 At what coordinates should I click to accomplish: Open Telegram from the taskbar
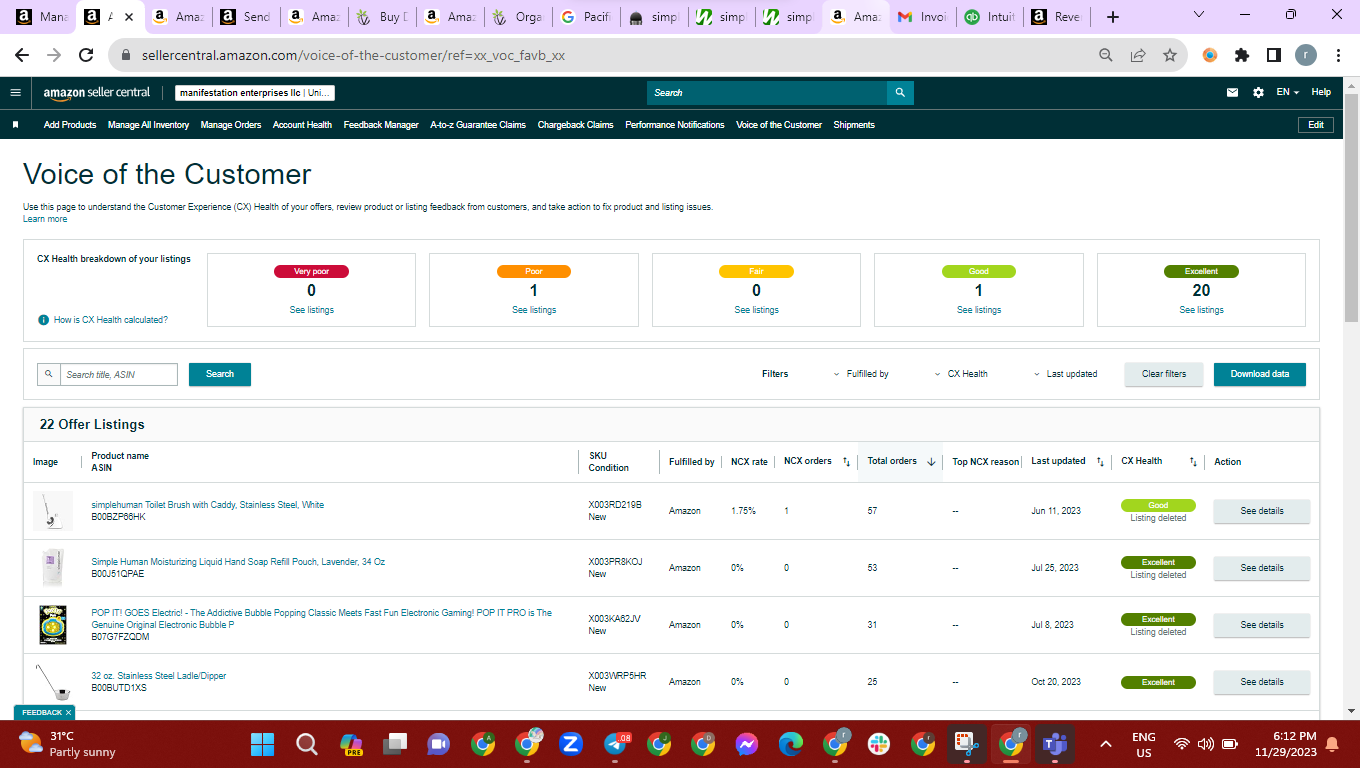tap(616, 744)
